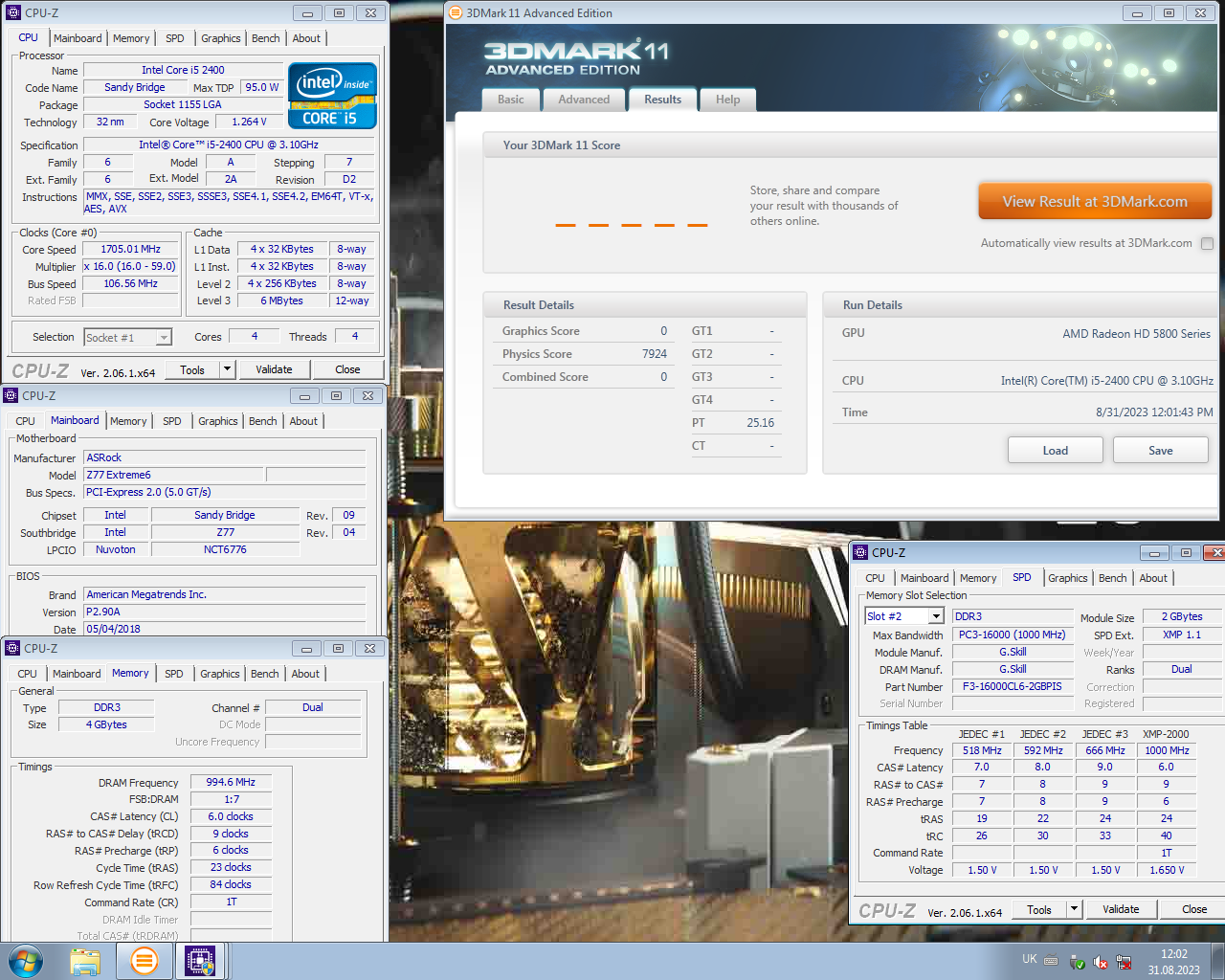Minimize the CPU-Z Memory timings window

(306, 648)
